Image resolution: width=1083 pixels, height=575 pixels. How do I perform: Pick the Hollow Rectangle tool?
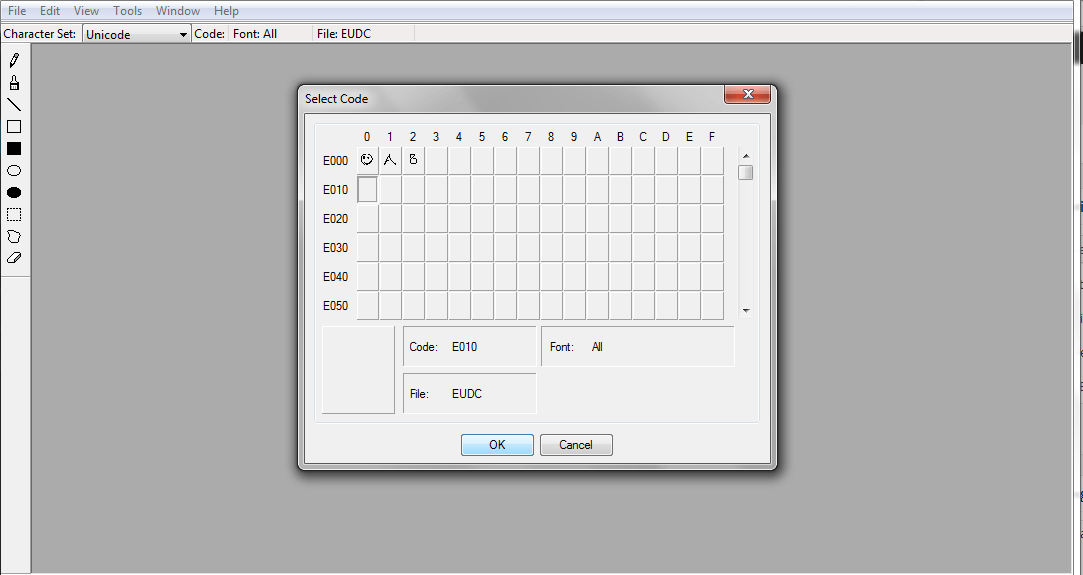(x=14, y=126)
